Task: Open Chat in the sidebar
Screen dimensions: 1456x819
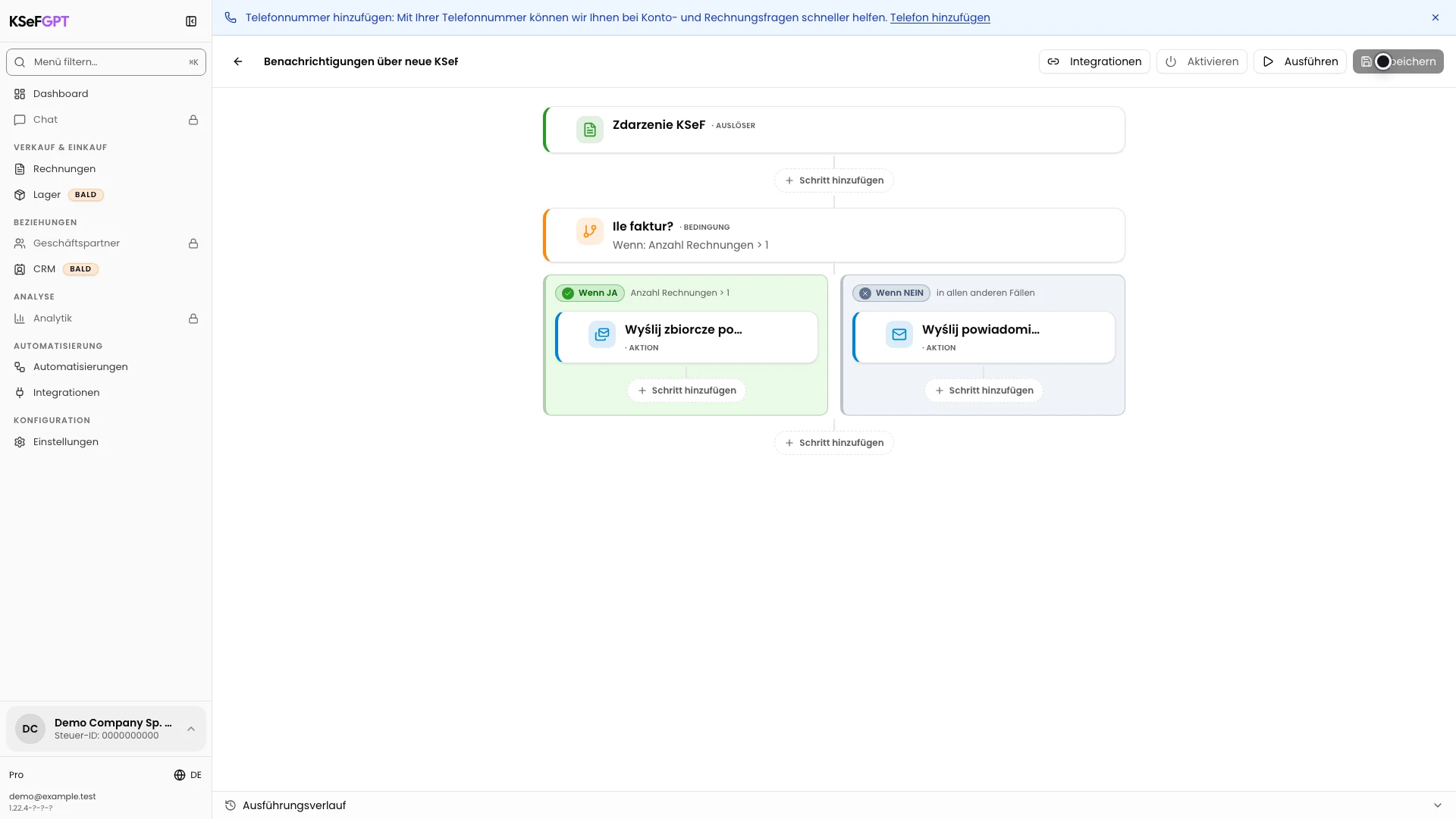Action: point(106,120)
